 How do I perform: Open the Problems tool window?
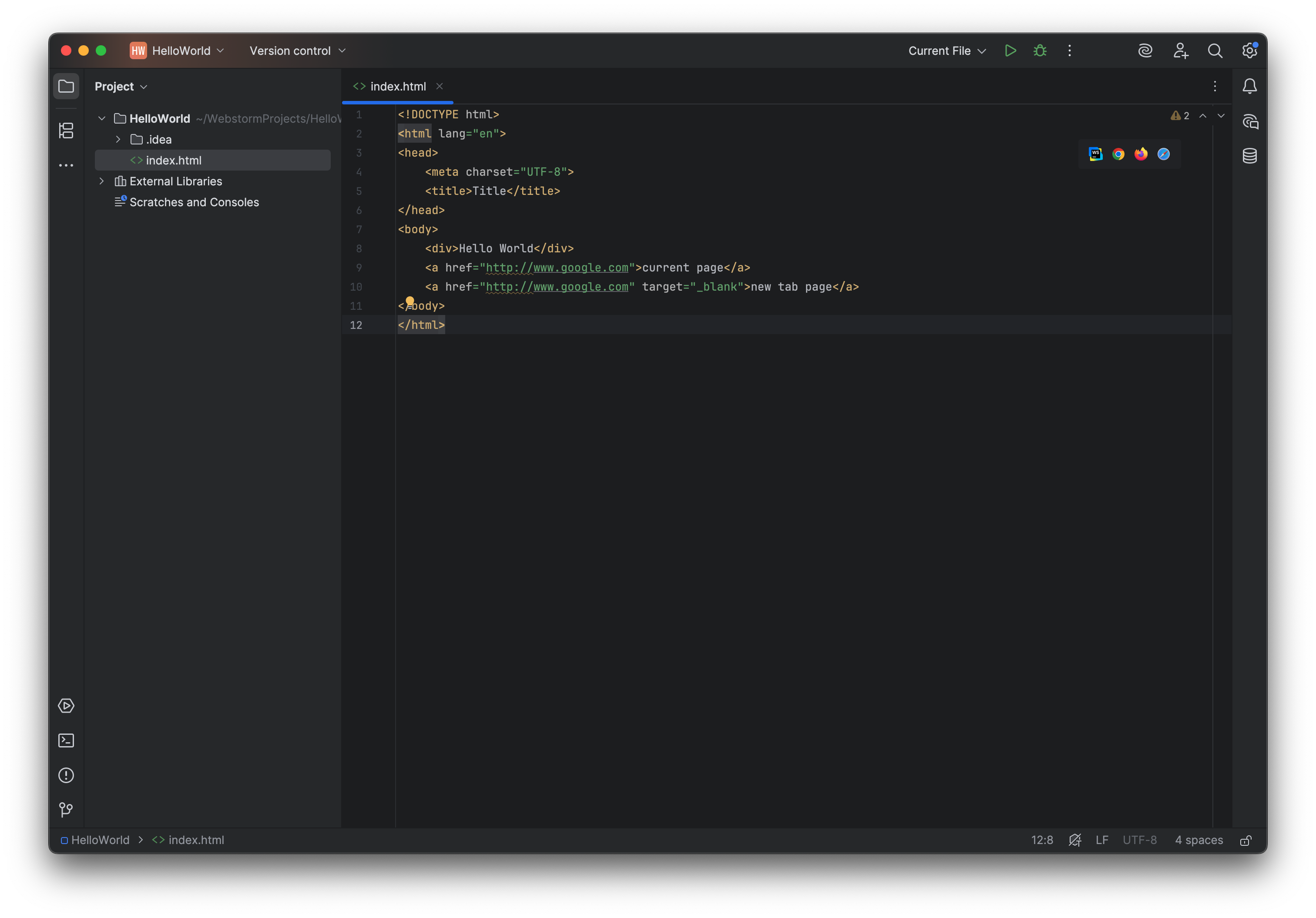pyautogui.click(x=66, y=775)
